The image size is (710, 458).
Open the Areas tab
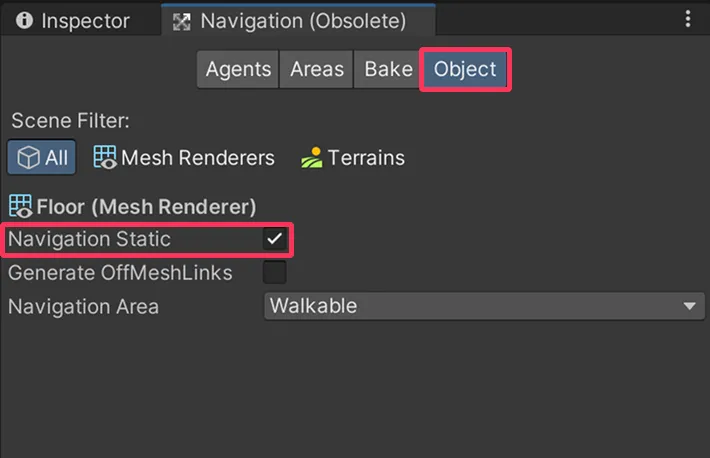coord(317,69)
